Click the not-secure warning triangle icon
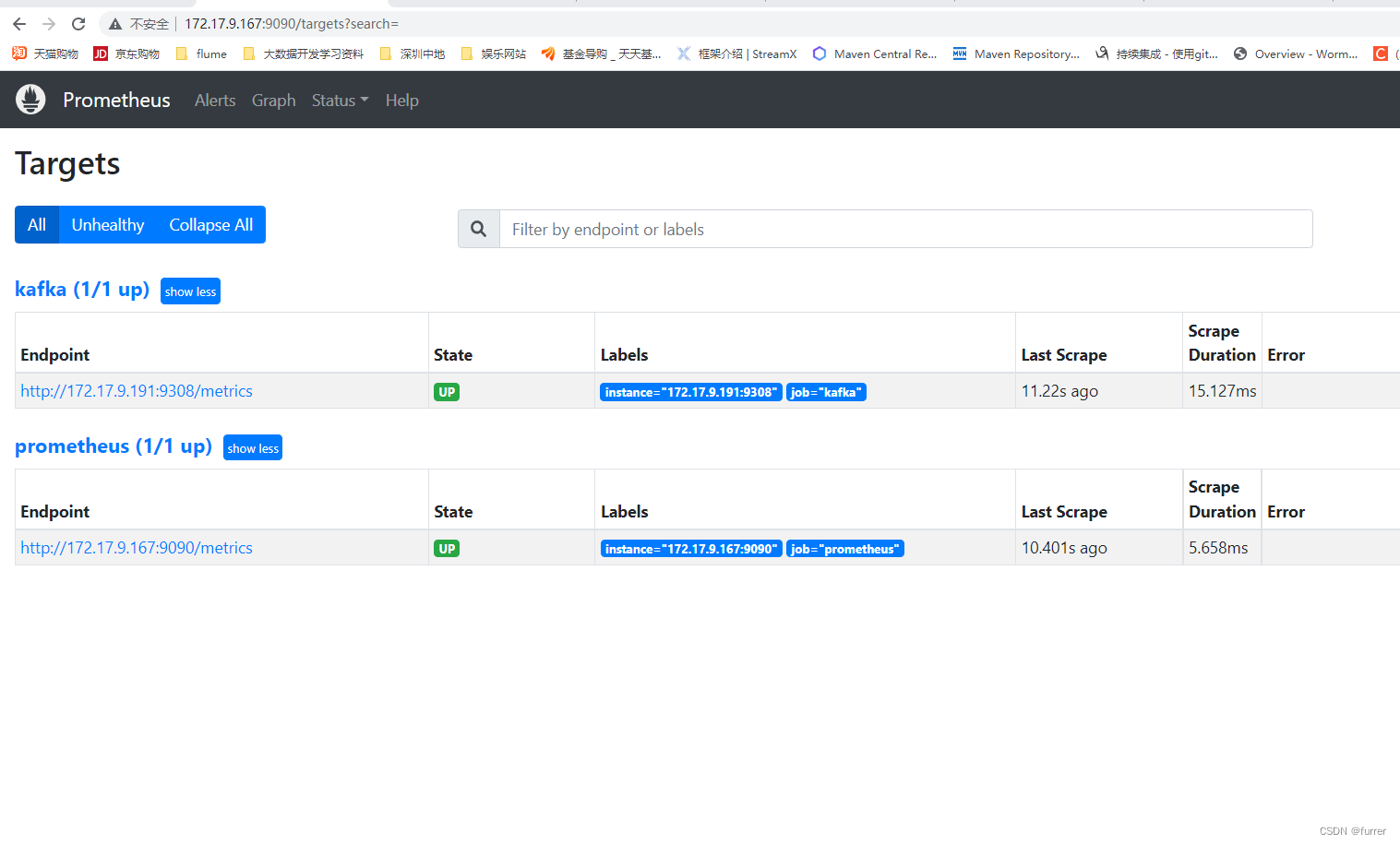Screen dimensions: 1400x844 [115, 24]
